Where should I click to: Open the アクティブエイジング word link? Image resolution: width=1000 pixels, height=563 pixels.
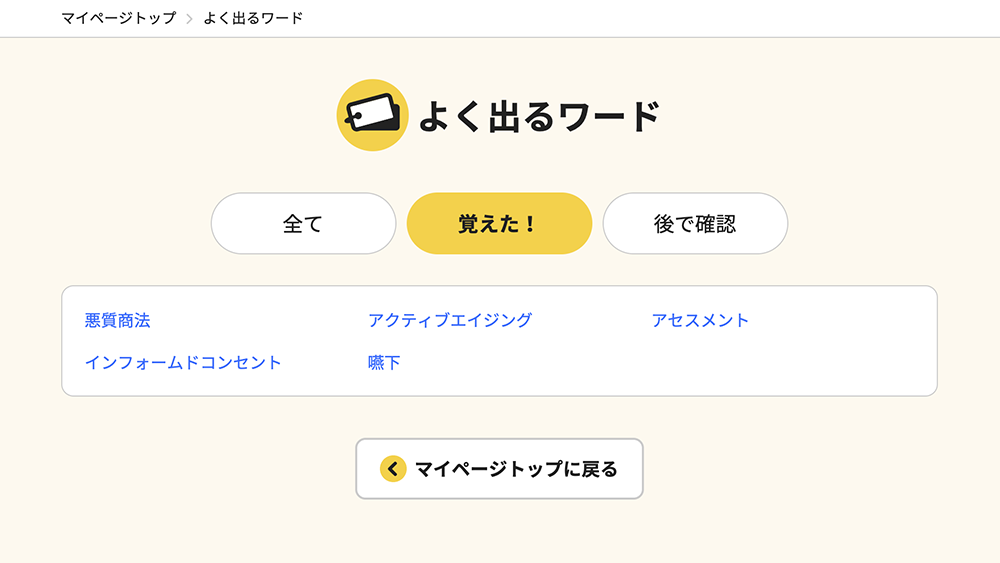pos(450,320)
